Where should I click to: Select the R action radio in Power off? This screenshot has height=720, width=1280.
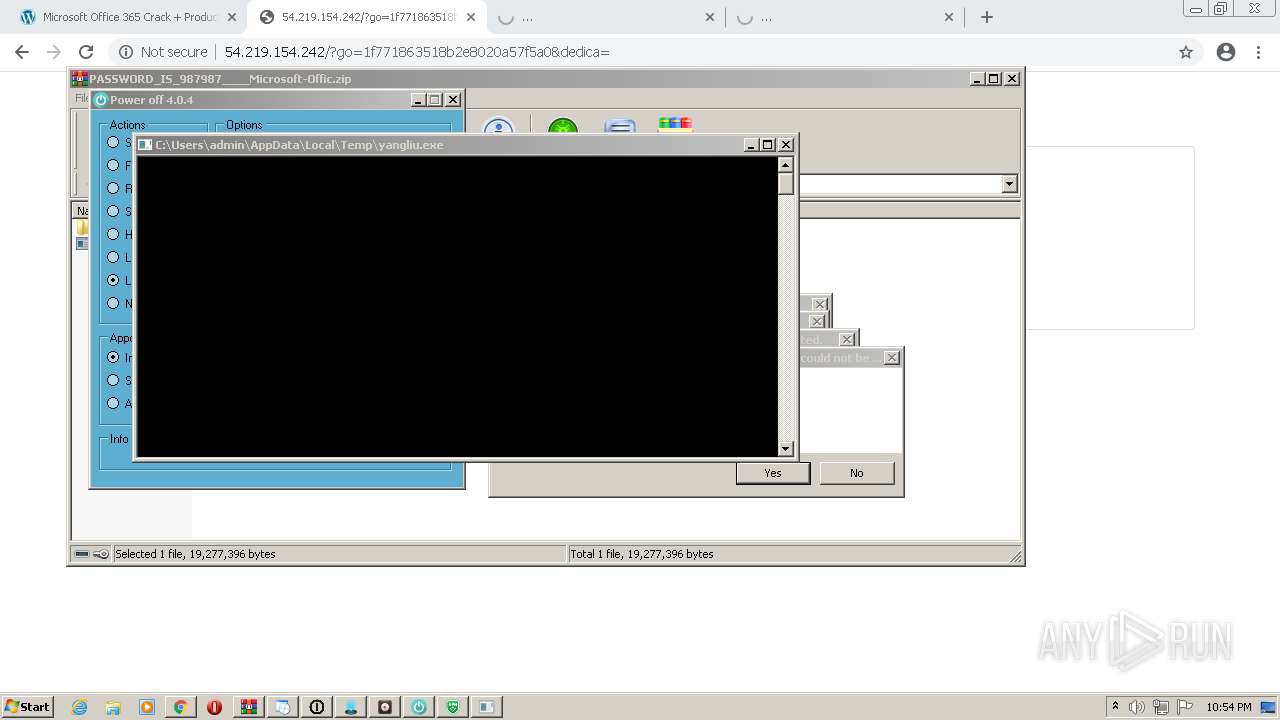(x=113, y=188)
